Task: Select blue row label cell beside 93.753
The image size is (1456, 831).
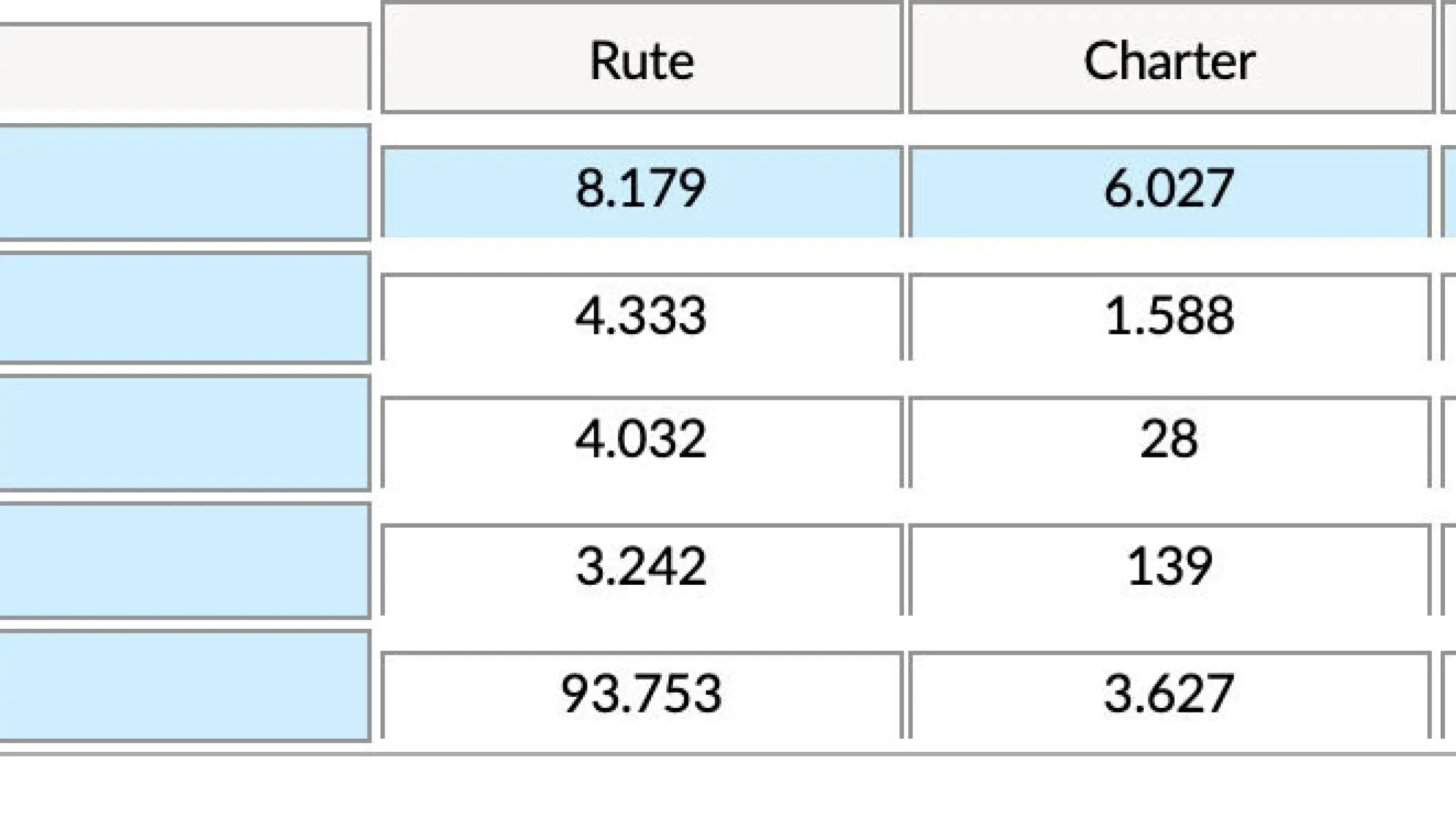Action: click(x=184, y=686)
